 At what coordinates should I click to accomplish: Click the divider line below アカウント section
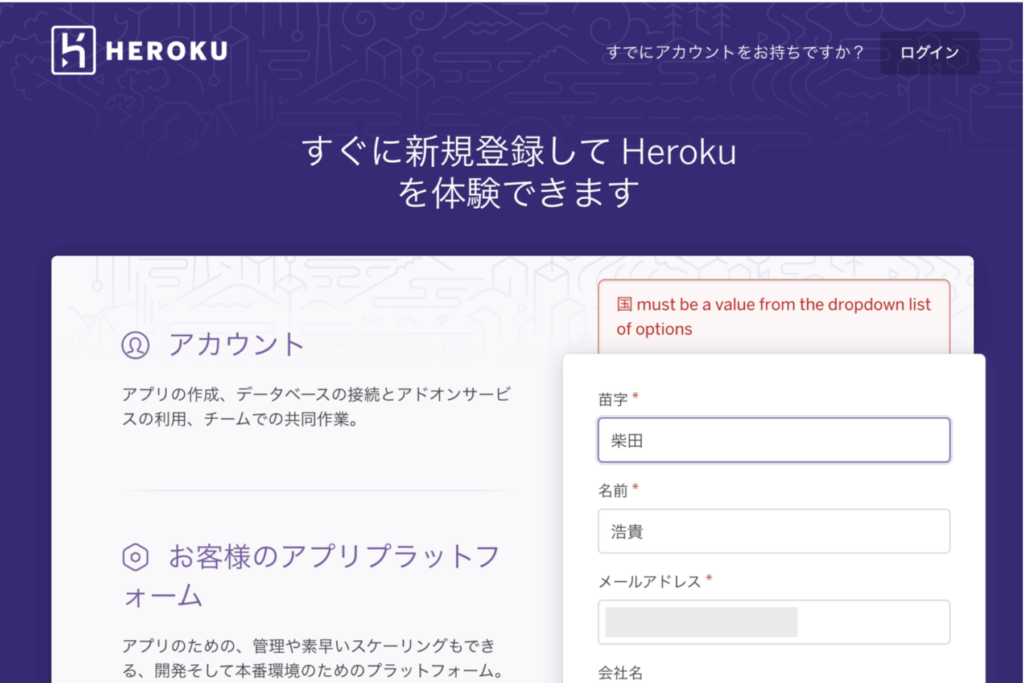318,491
